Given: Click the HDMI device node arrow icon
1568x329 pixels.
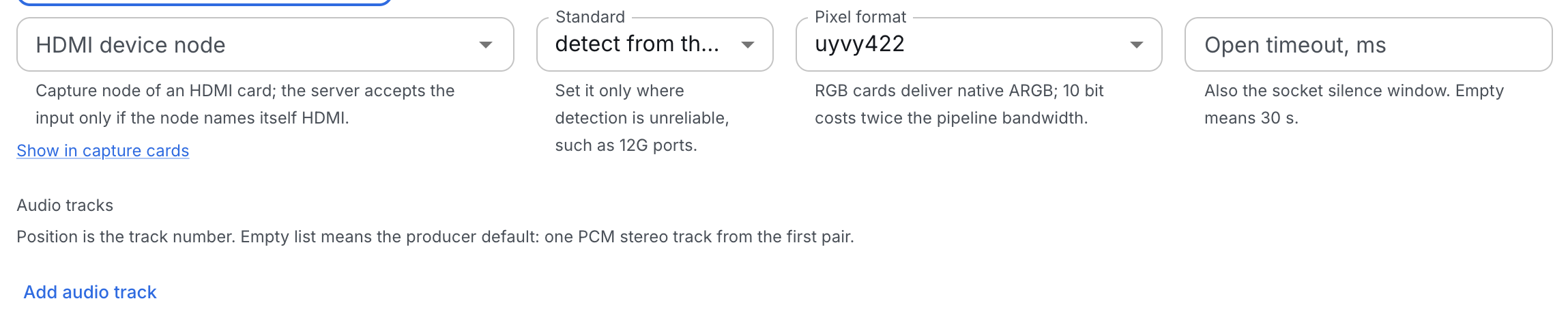Looking at the screenshot, I should [486, 45].
